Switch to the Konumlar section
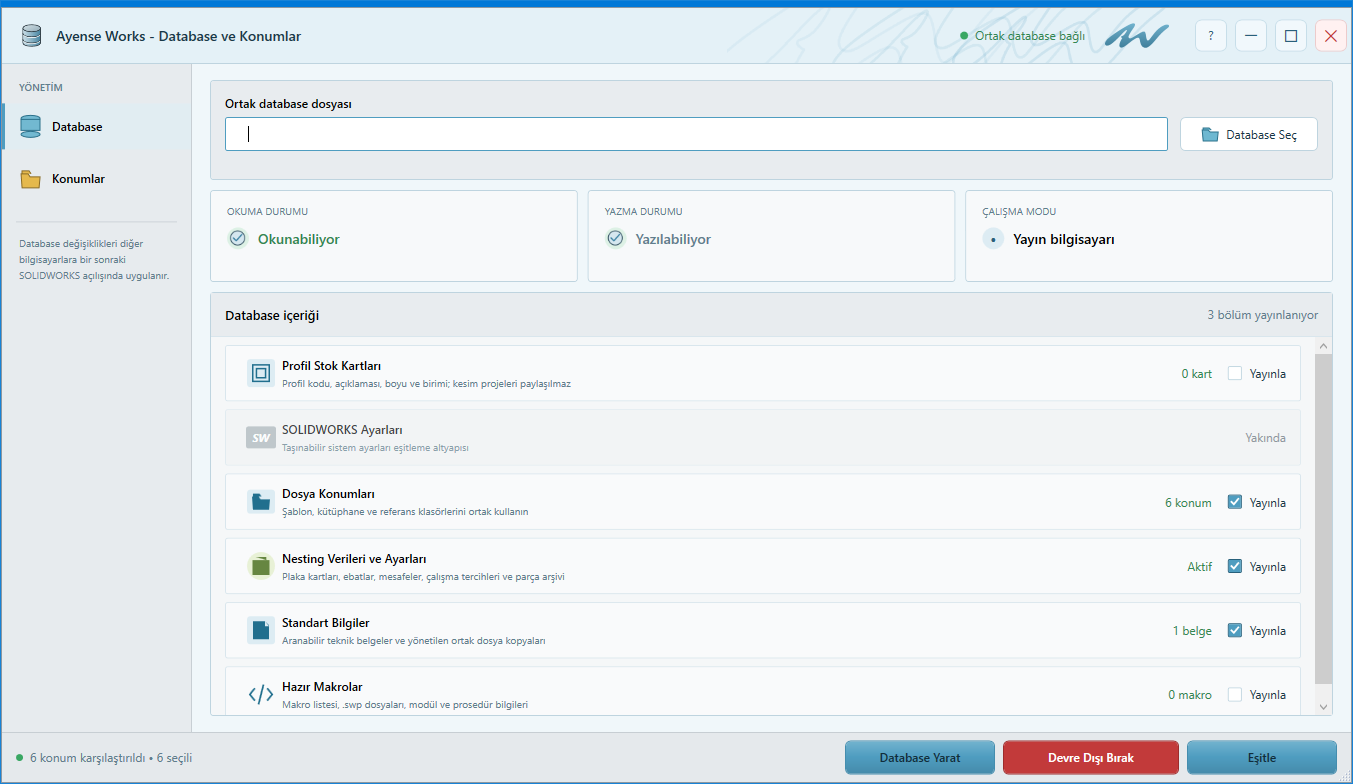The width and height of the screenshot is (1353, 784). click(96, 179)
